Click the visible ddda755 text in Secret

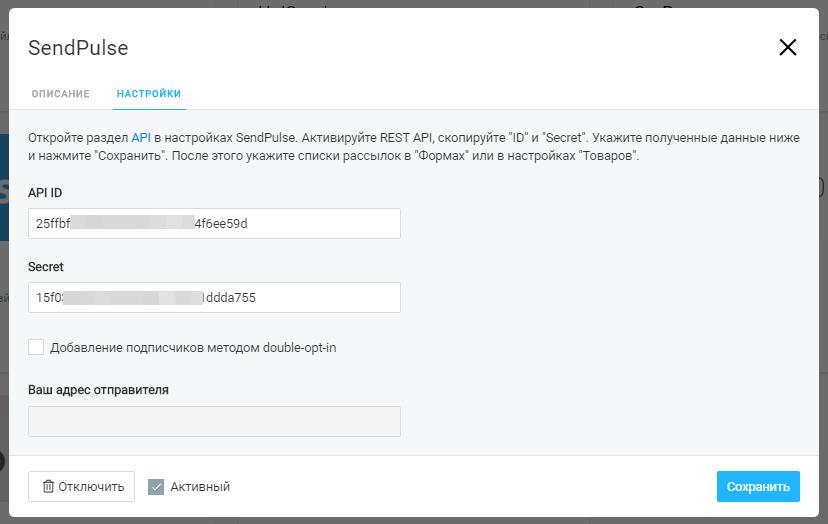231,297
